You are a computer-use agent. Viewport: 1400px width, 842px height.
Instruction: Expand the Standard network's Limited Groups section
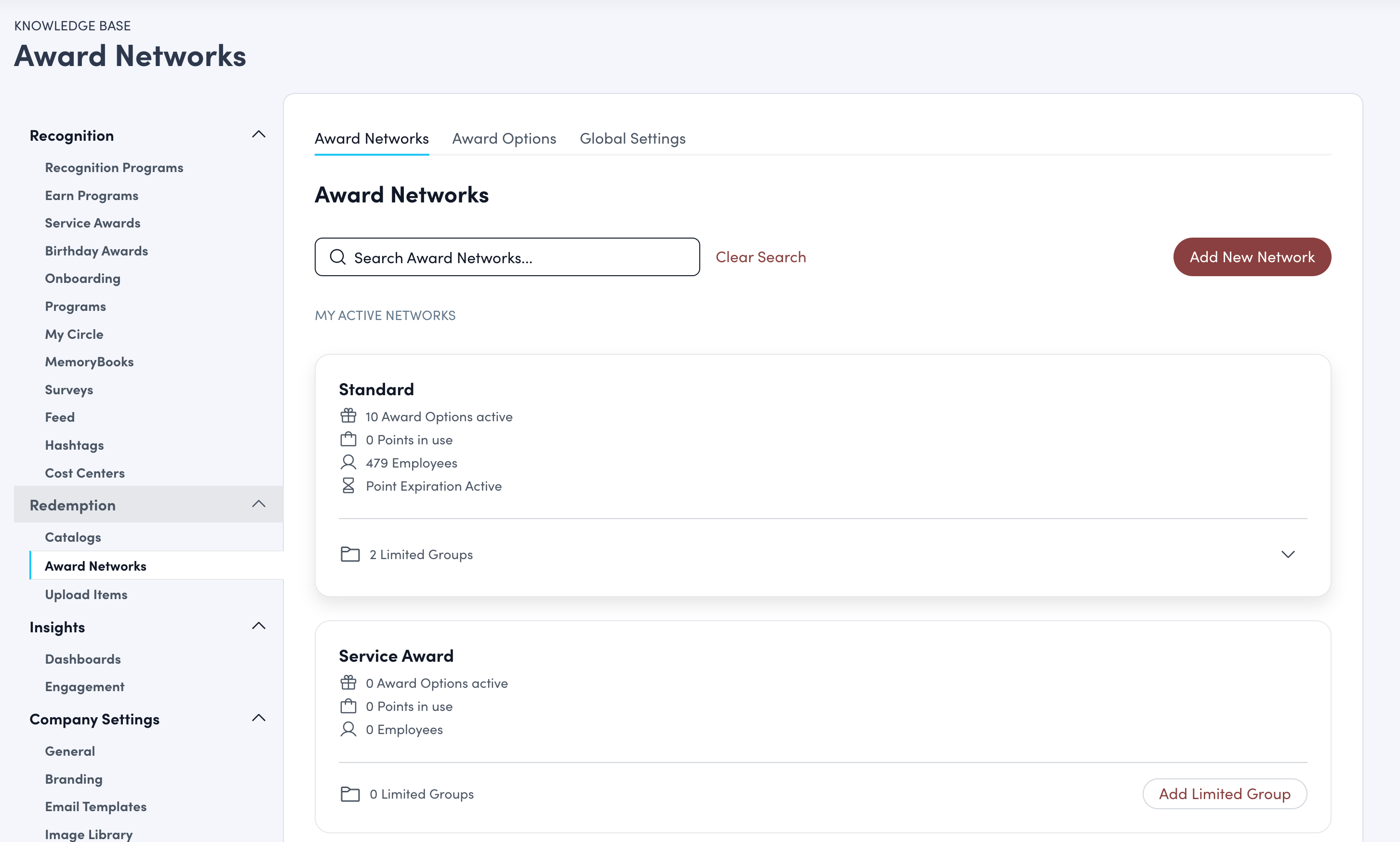[x=1288, y=554]
